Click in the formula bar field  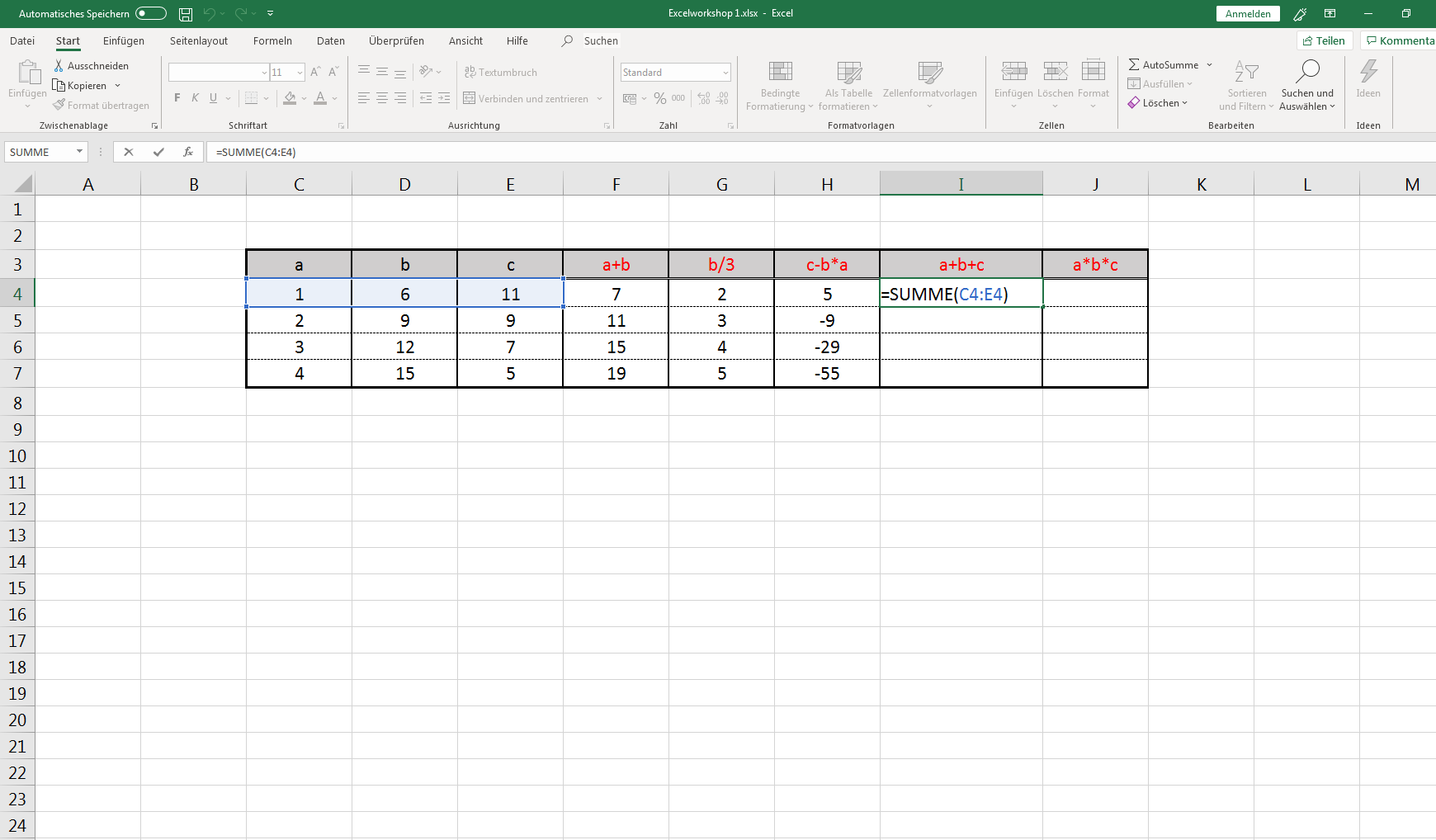click(821, 152)
